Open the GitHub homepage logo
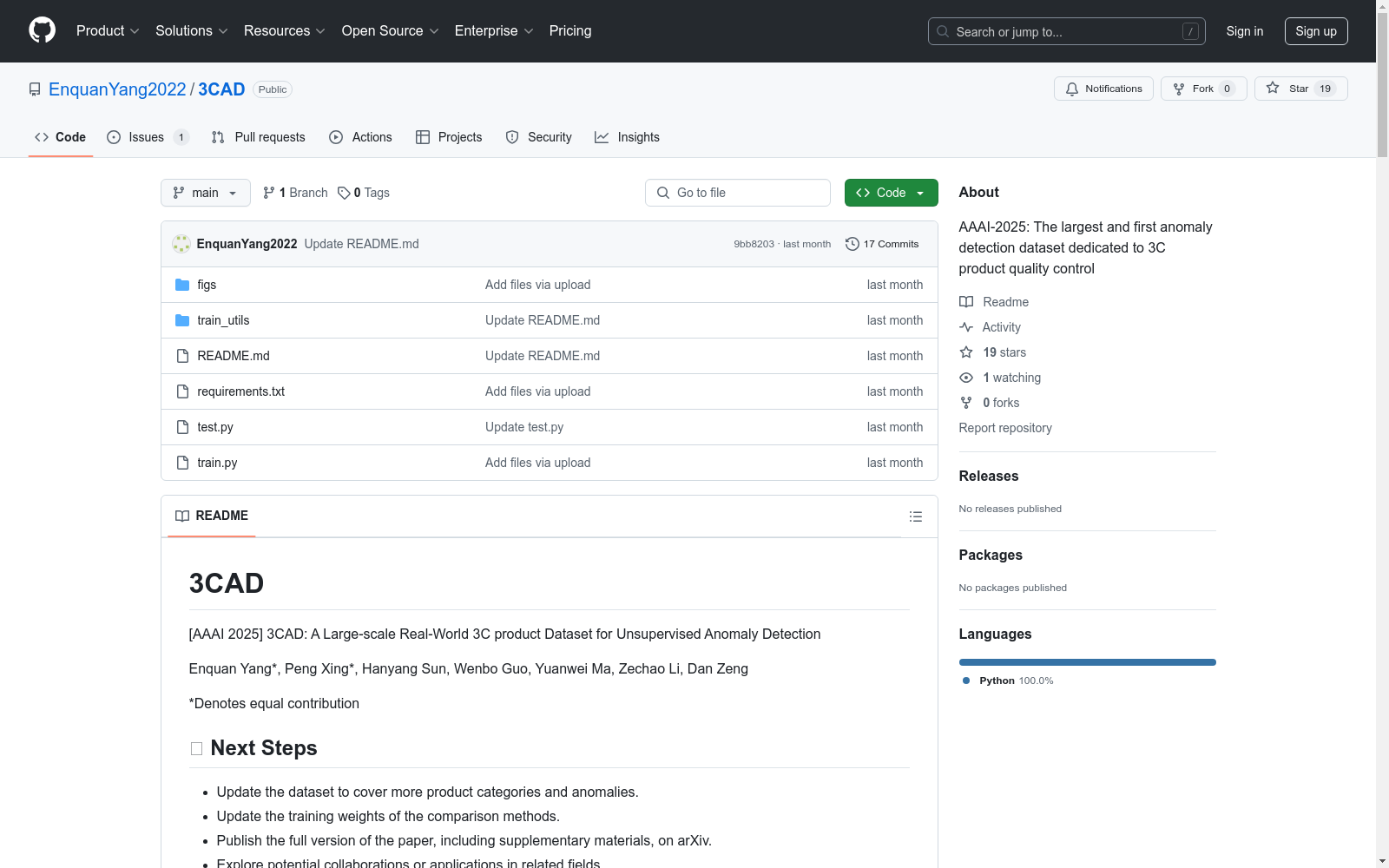Screen dimensions: 1389x868 pyautogui.click(x=42, y=30)
